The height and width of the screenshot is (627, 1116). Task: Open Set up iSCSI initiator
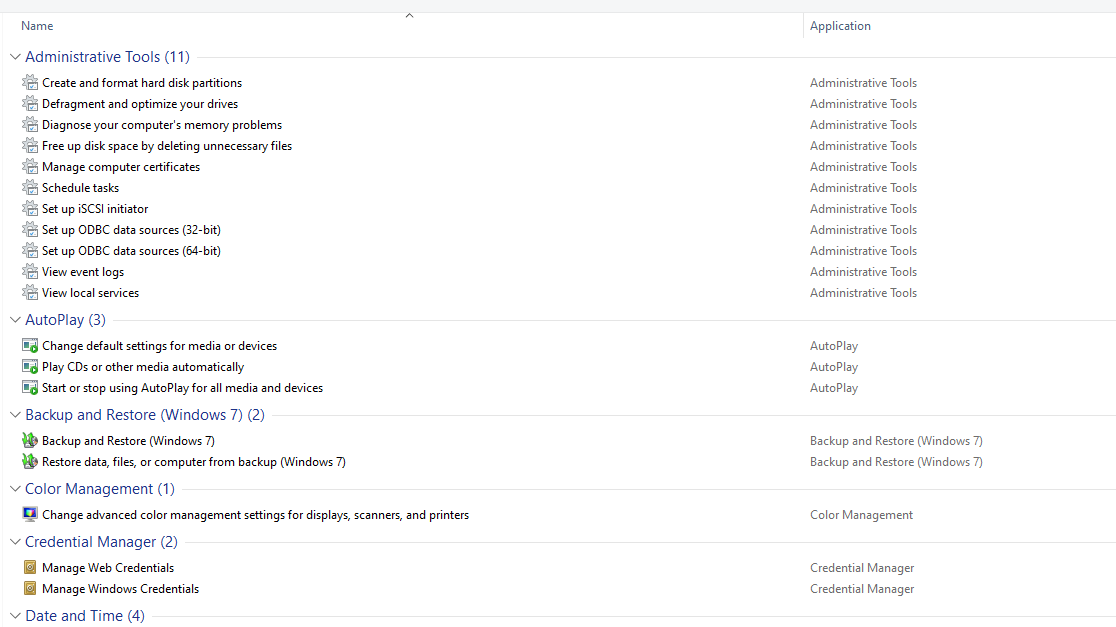pyautogui.click(x=95, y=209)
